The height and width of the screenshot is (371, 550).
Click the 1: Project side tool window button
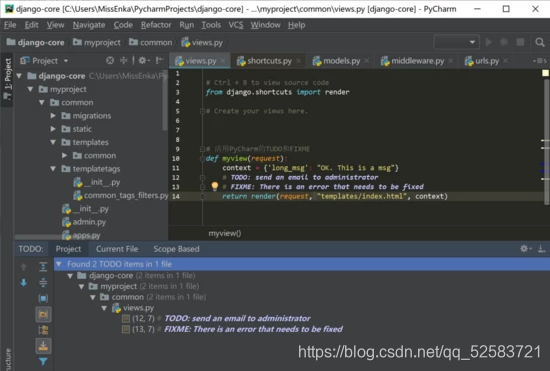[7, 79]
